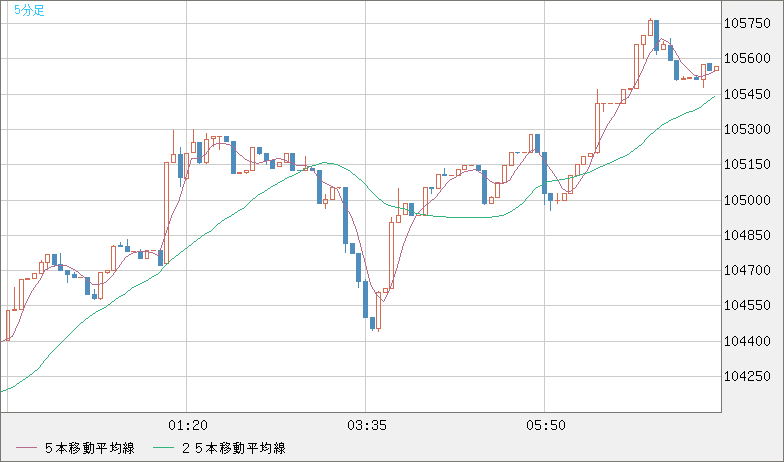
Task: Click the 105300 price axis value
Action: click(747, 130)
